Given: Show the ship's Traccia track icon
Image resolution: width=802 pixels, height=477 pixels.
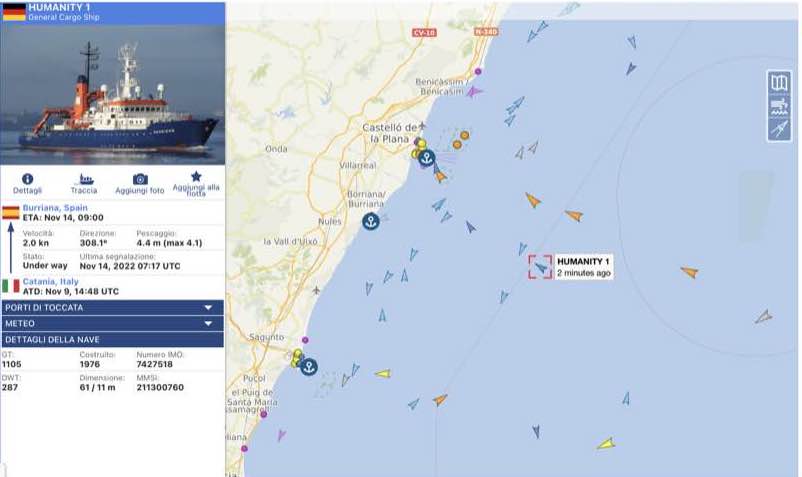Looking at the screenshot, I should tap(86, 179).
